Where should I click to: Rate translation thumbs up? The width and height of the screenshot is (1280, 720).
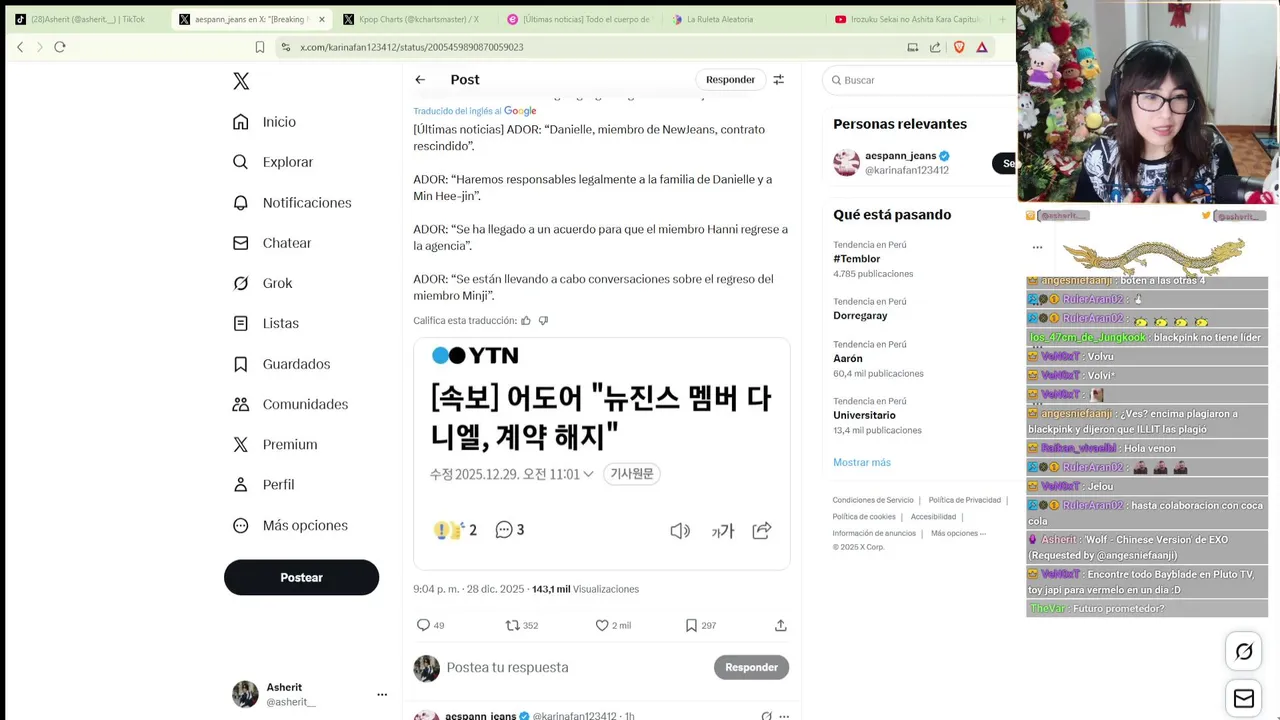(x=526, y=321)
